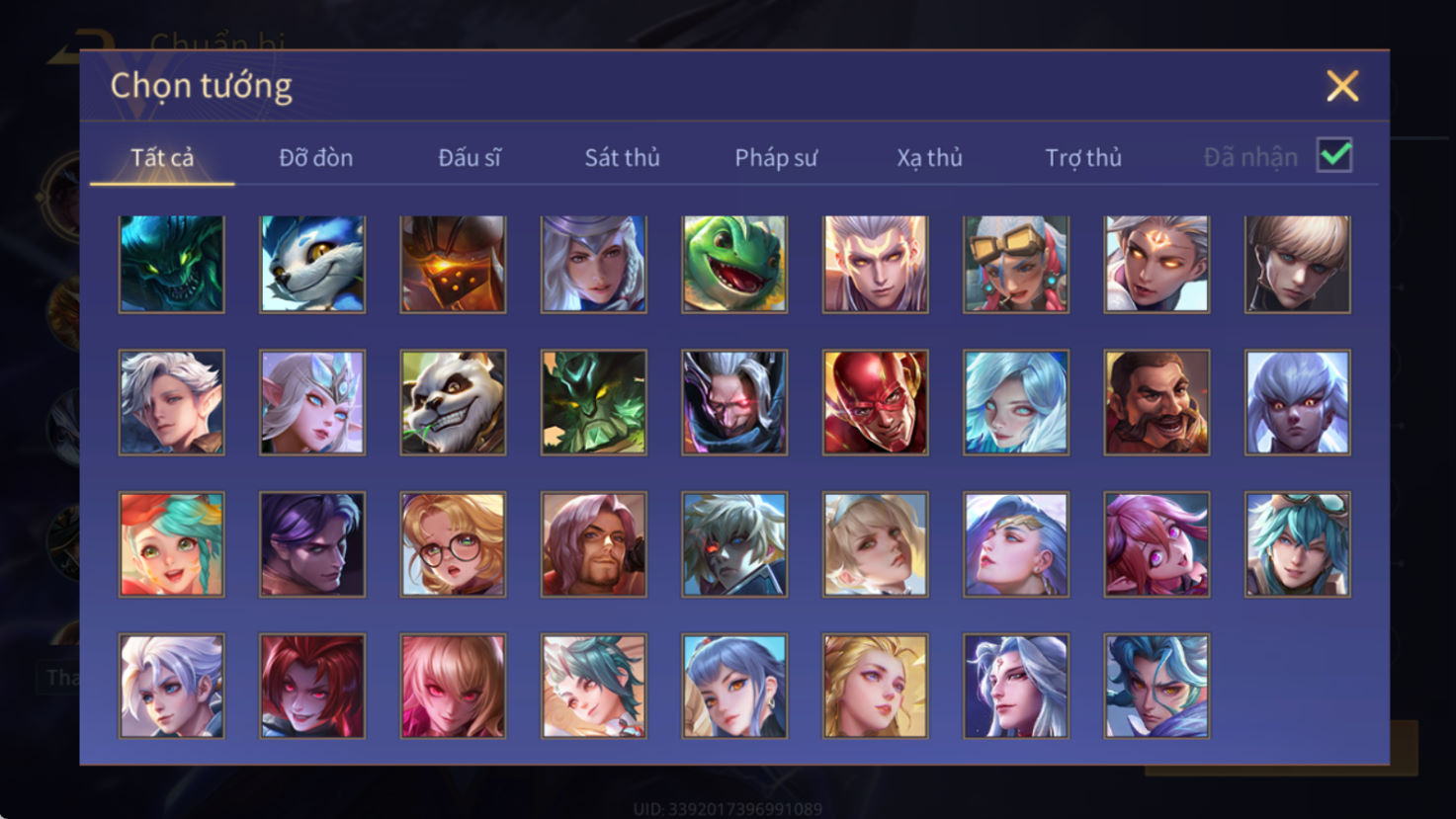The image size is (1456, 819).
Task: Pick the teal-haired girl with red hat
Action: (172, 544)
